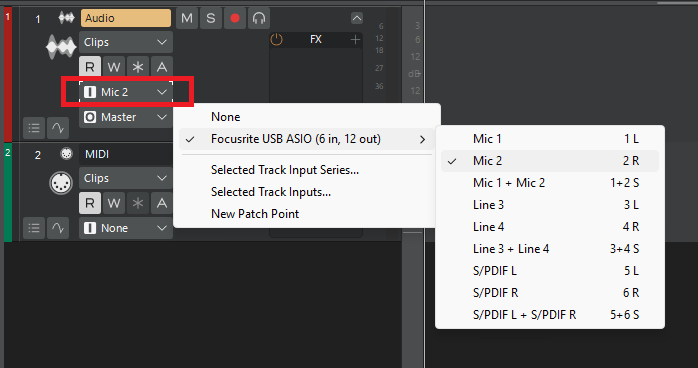Click the freeze asterisk button on Audio track
The height and width of the screenshot is (368, 698).
coord(138,67)
